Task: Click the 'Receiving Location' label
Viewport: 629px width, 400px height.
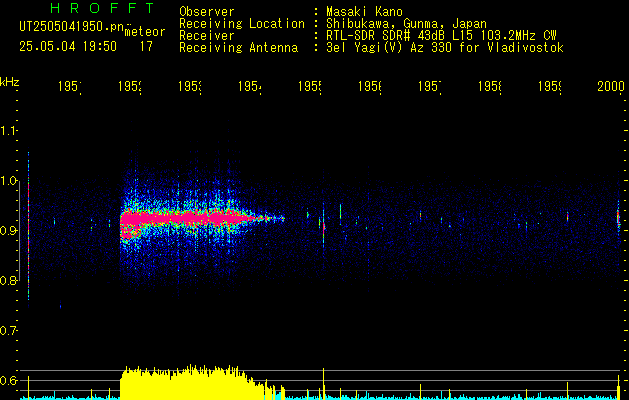Action: point(242,24)
